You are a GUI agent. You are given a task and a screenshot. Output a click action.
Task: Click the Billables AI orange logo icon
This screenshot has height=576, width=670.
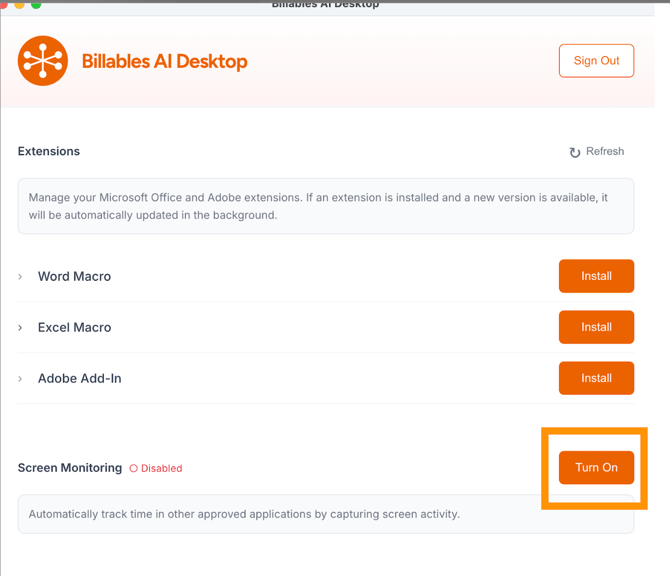43,61
